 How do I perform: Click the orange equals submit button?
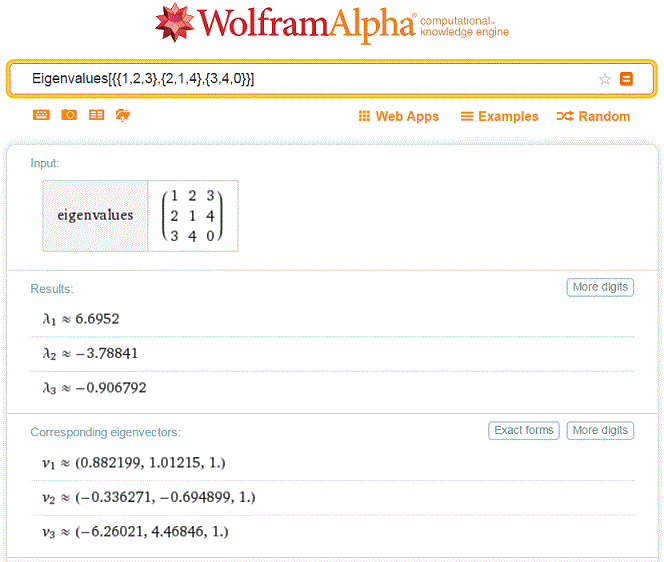tap(626, 79)
